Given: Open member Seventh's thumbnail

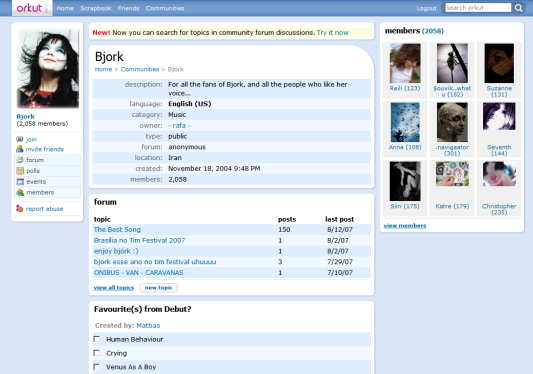Looking at the screenshot, I should pos(499,117).
